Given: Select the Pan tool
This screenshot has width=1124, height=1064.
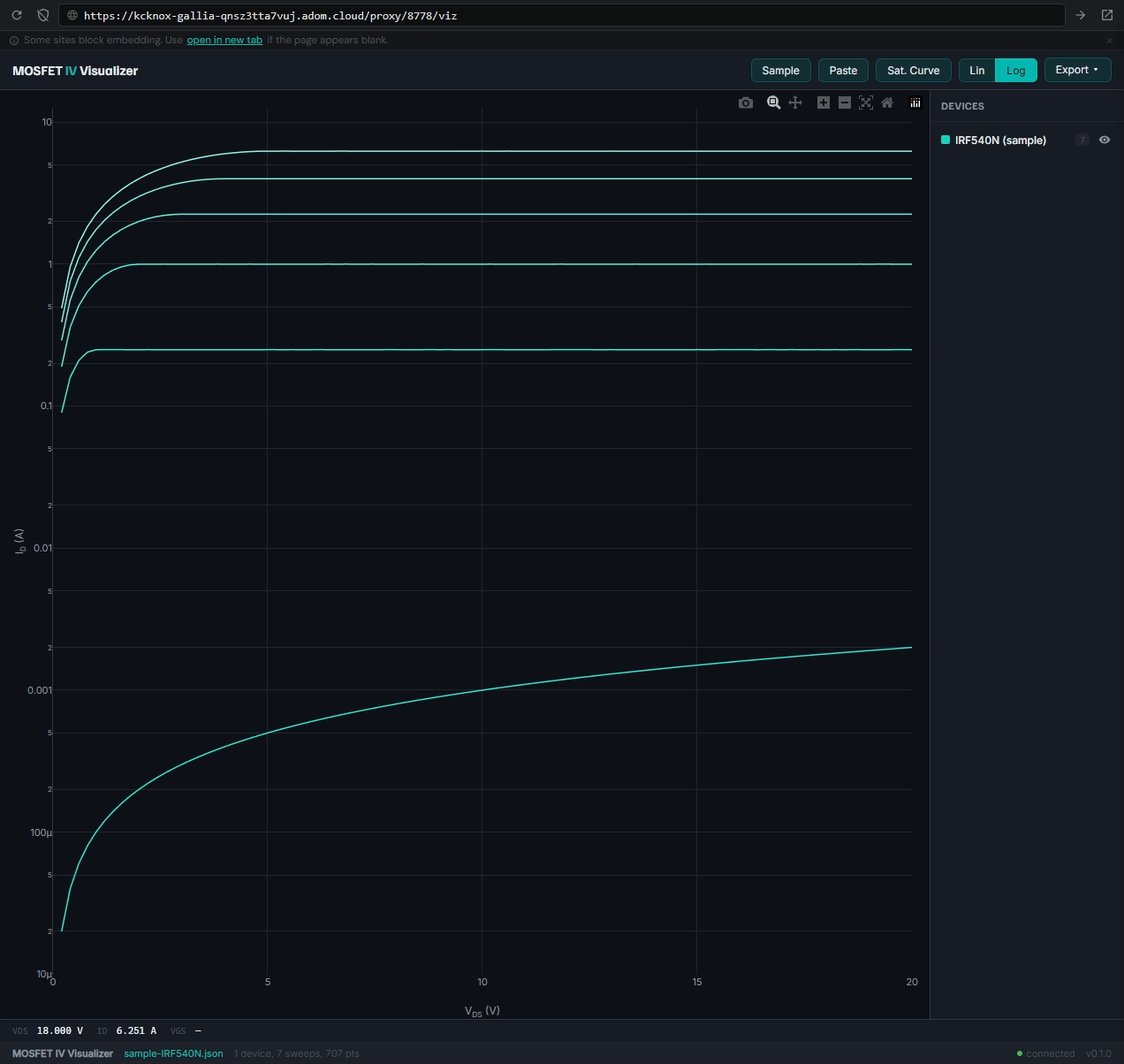Looking at the screenshot, I should 795,103.
